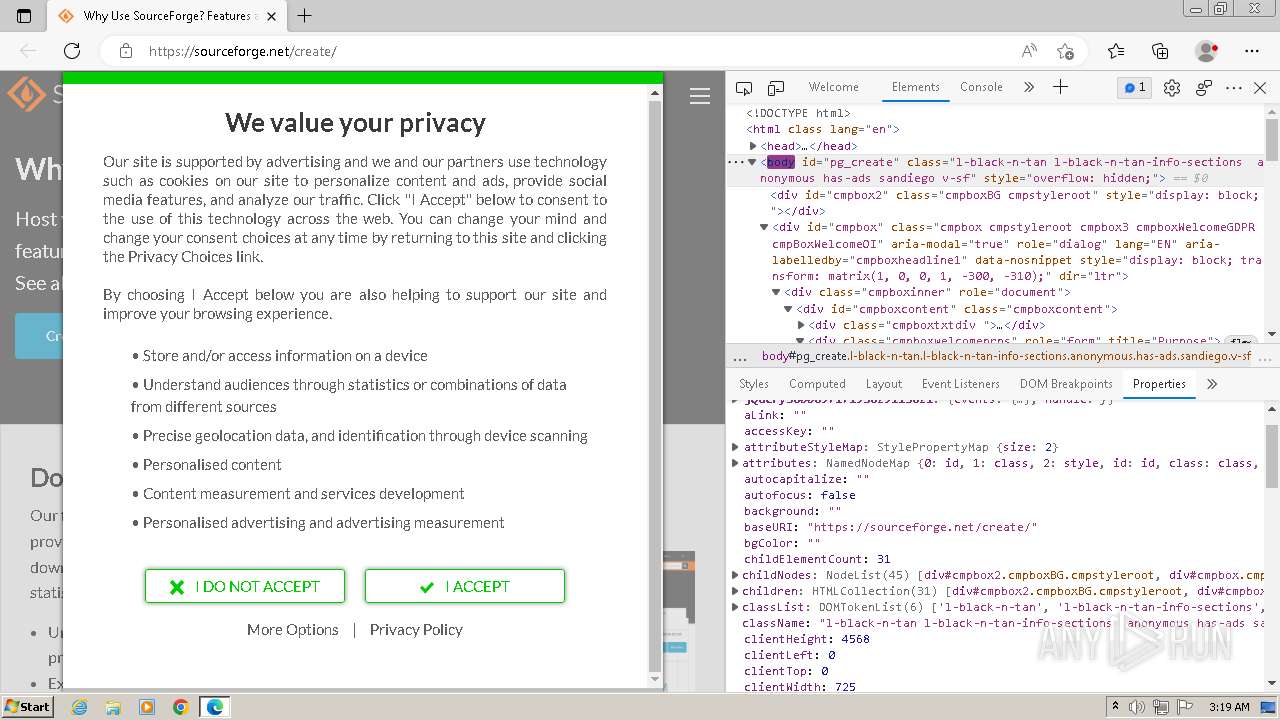Expand the attributeStyleMap property
The height and width of the screenshot is (720, 1280).
(x=736, y=447)
